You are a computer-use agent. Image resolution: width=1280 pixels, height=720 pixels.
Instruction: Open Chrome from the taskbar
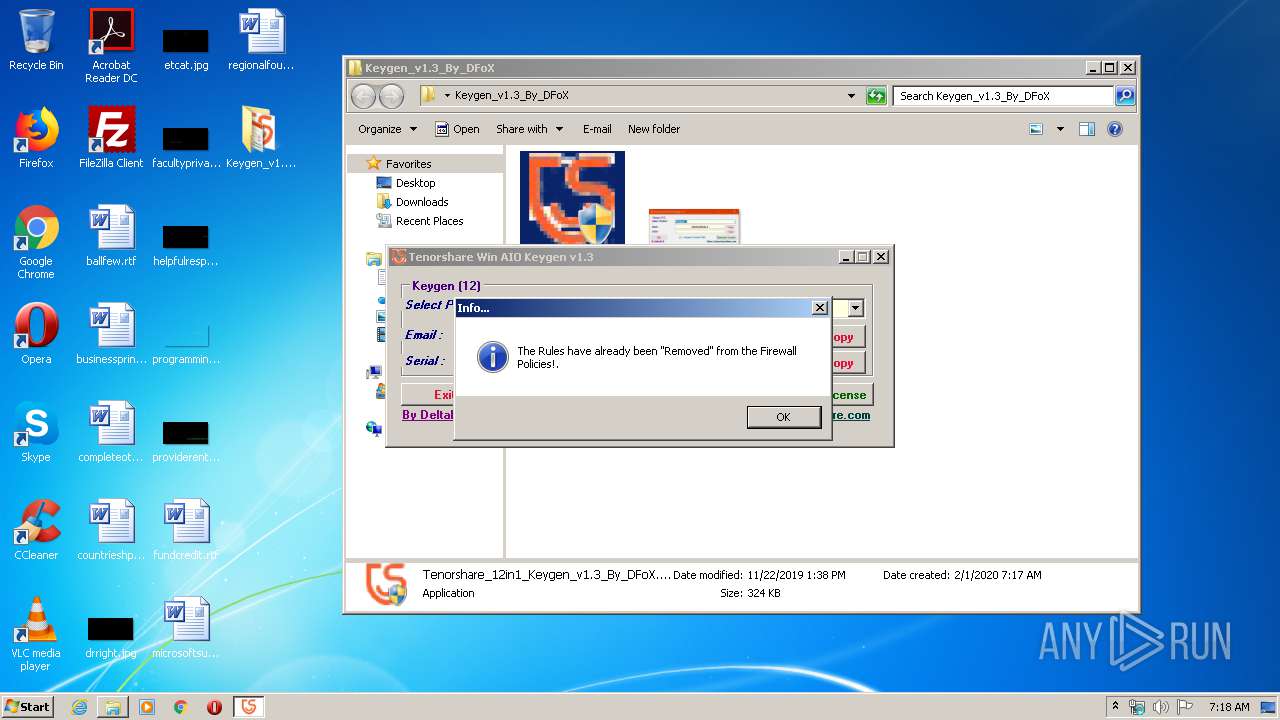(180, 707)
